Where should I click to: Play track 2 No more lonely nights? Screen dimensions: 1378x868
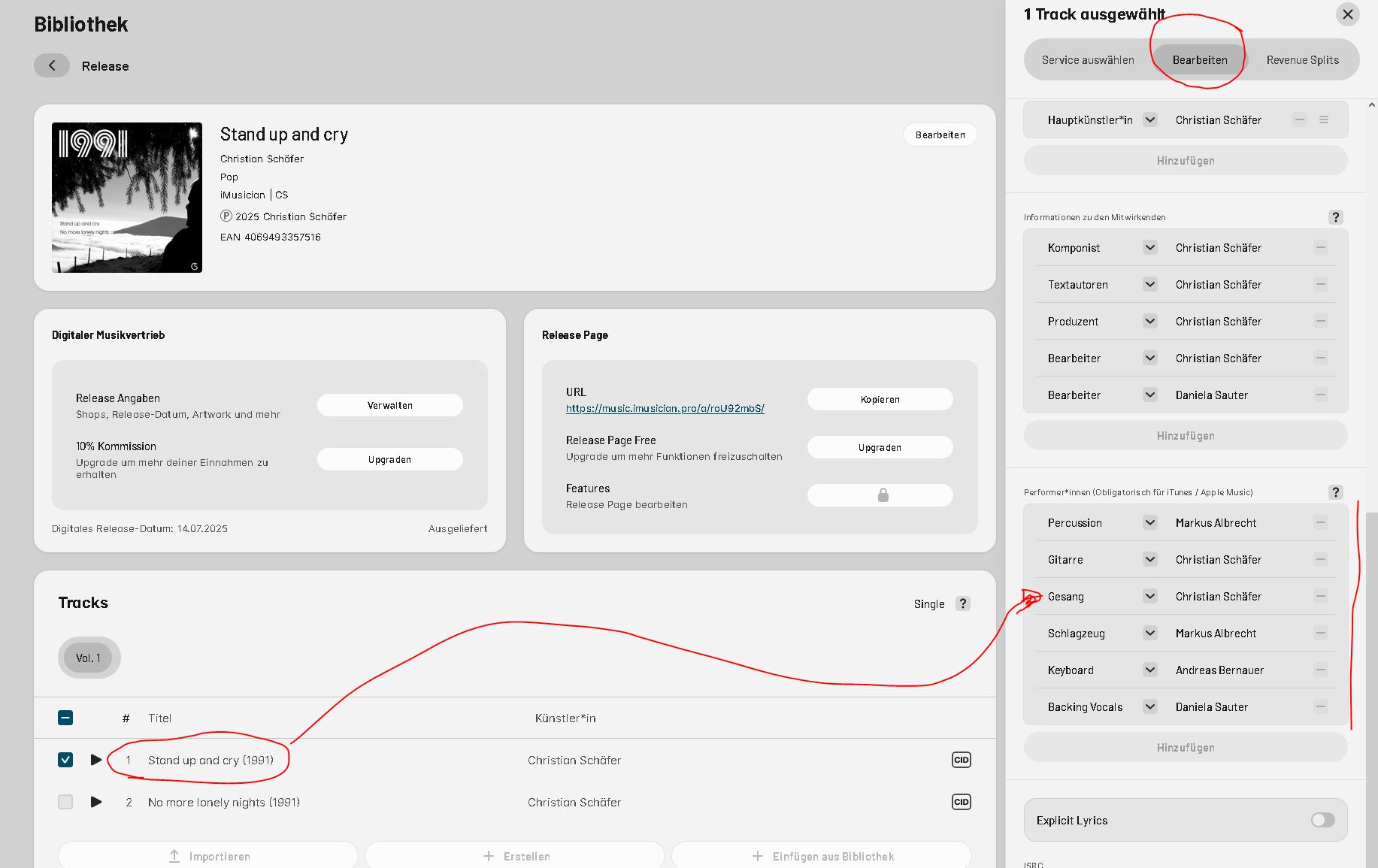click(96, 802)
